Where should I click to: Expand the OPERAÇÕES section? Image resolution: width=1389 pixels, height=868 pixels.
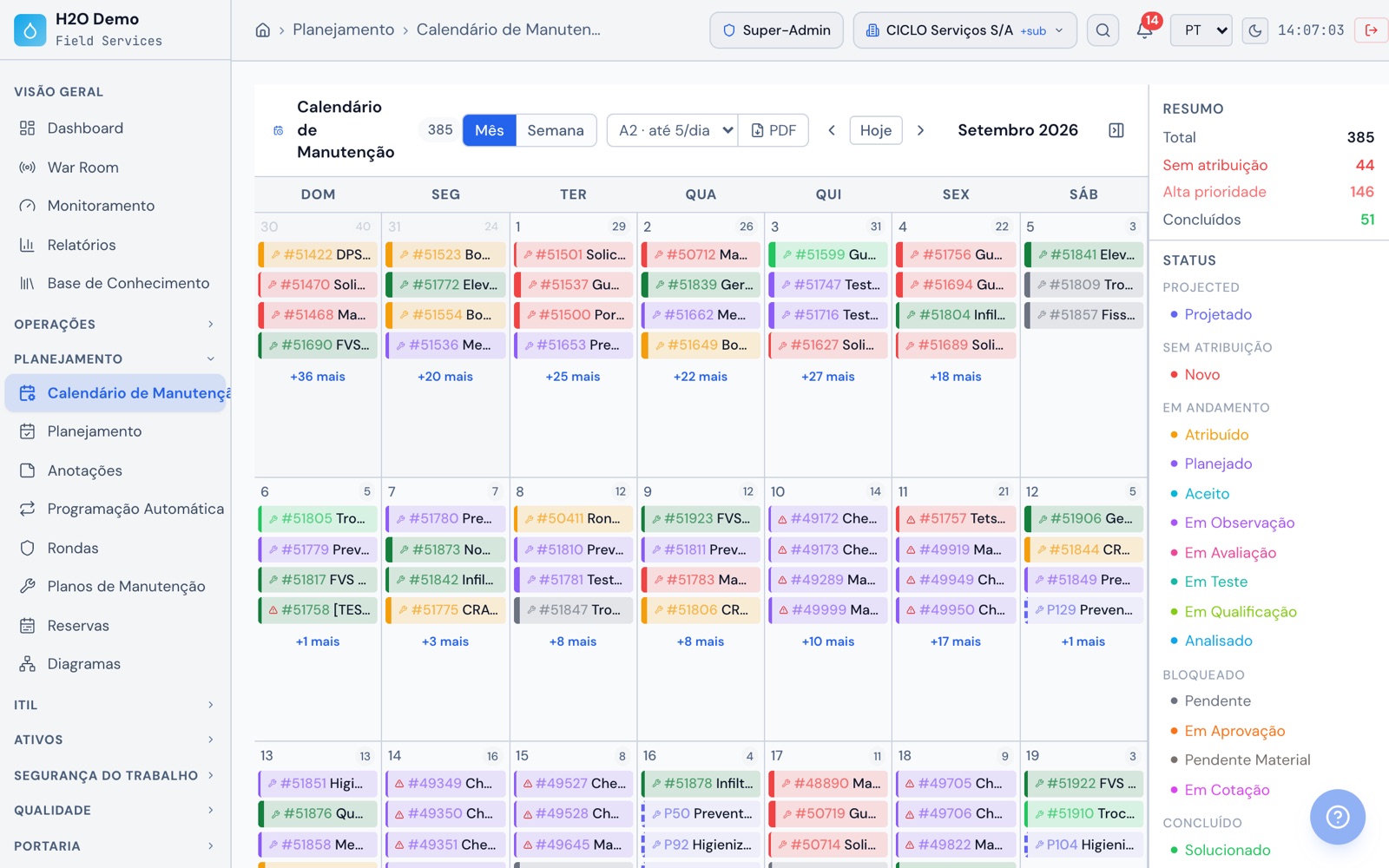coord(115,324)
